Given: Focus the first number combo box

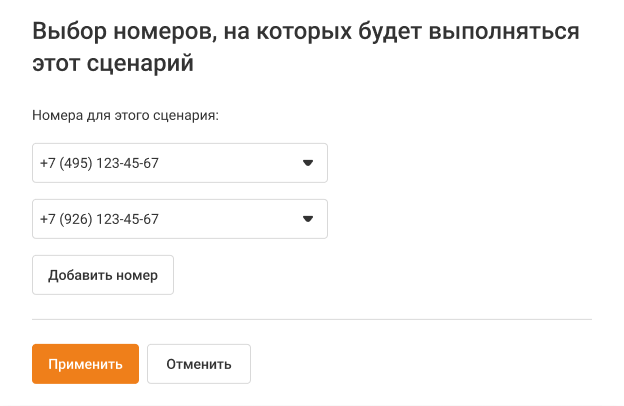Looking at the screenshot, I should (x=180, y=163).
